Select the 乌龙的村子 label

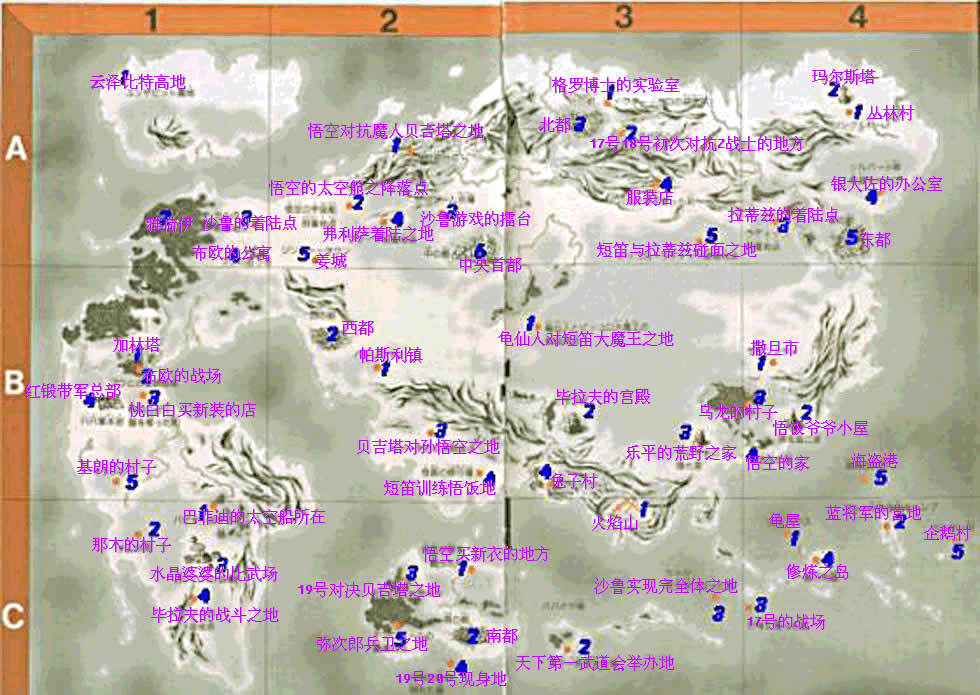coord(738,412)
